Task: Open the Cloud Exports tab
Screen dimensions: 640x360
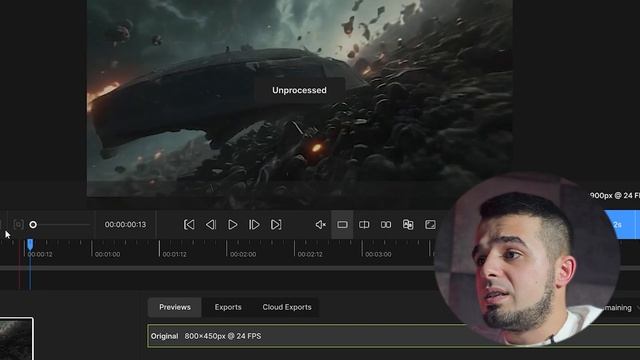Action: click(x=287, y=307)
